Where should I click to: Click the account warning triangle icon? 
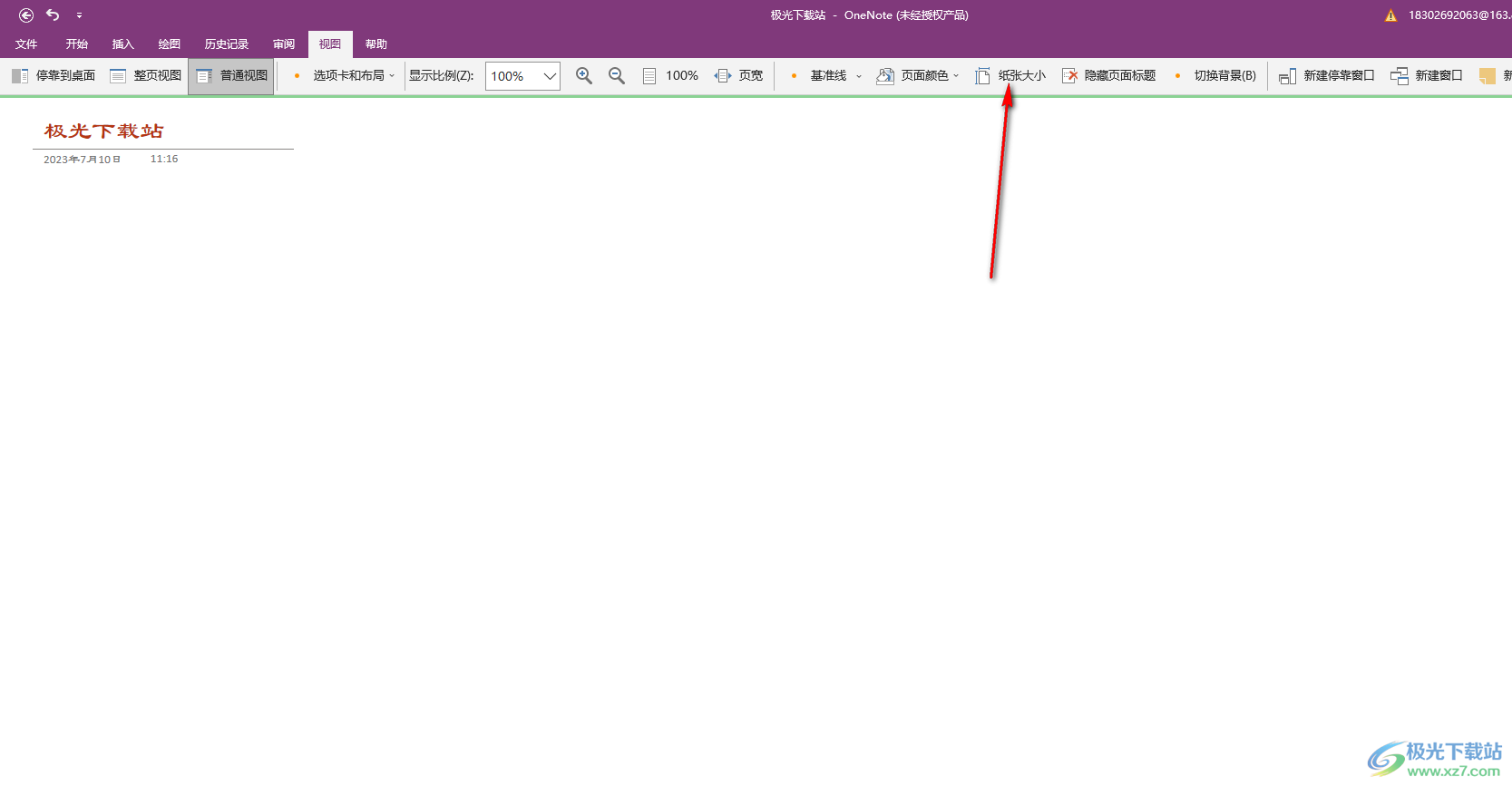tap(1390, 15)
